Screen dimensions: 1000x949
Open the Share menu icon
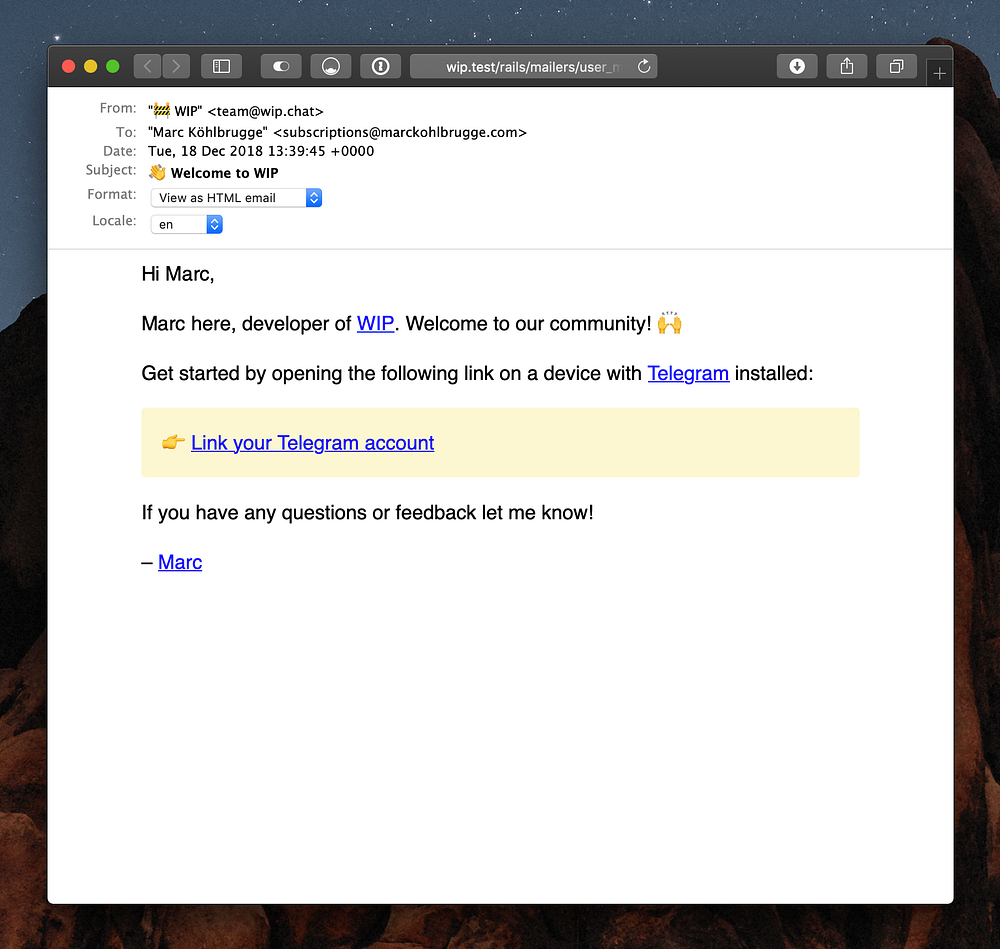(847, 66)
